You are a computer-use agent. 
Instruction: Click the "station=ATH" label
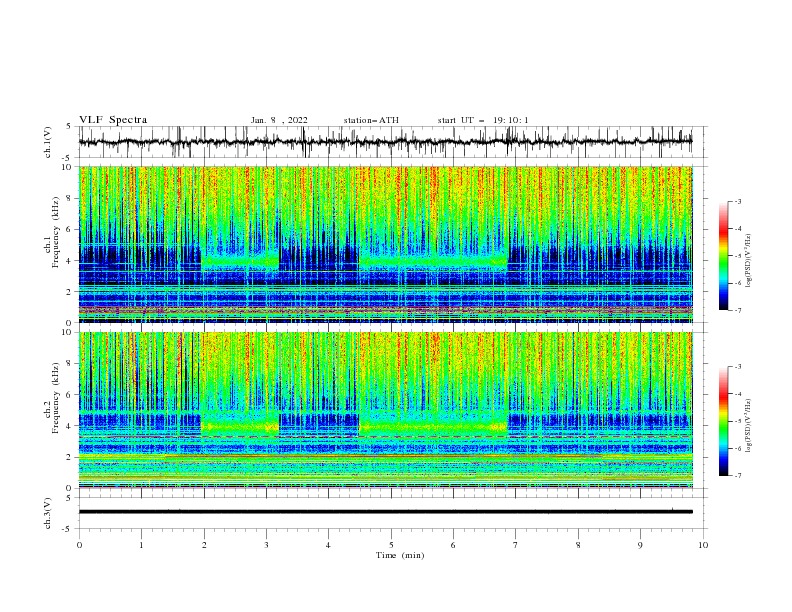[x=371, y=120]
